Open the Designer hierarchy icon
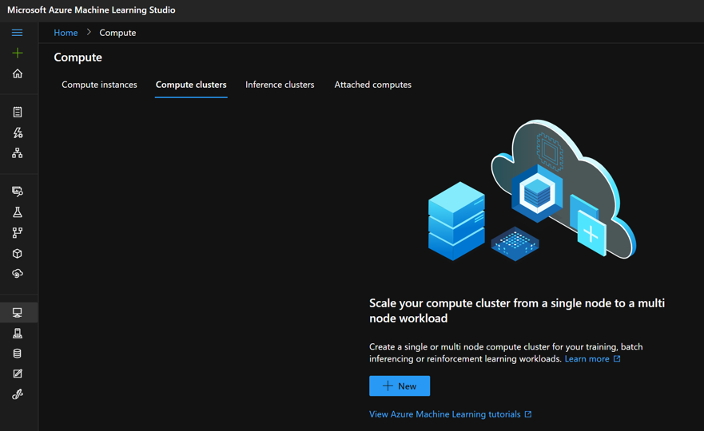 [x=17, y=153]
